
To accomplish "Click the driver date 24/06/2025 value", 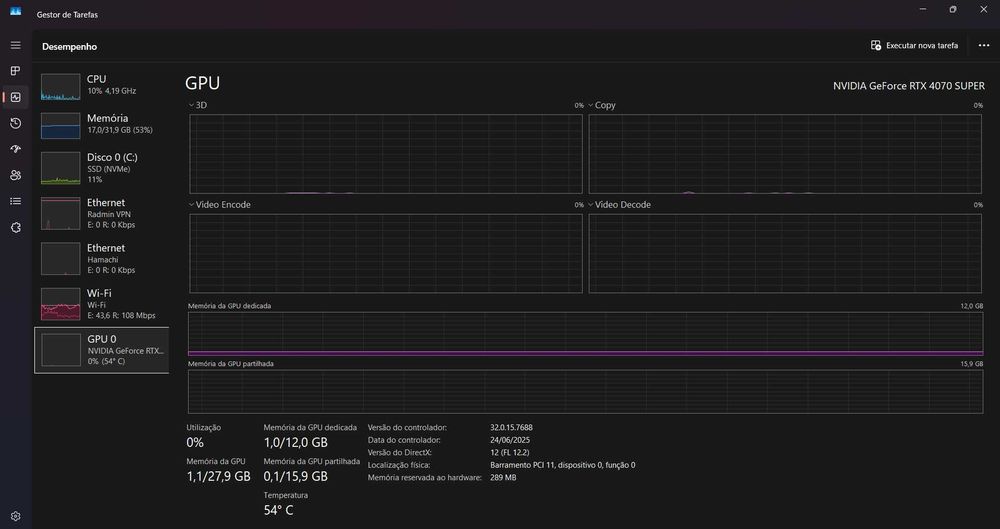I will click(x=510, y=440).
